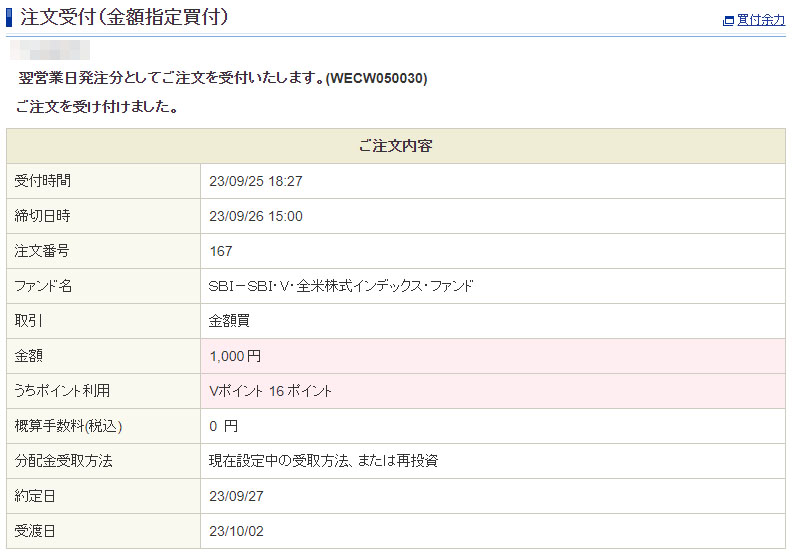Click the blurred account name area
Image resolution: width=792 pixels, height=559 pixels.
tap(51, 49)
